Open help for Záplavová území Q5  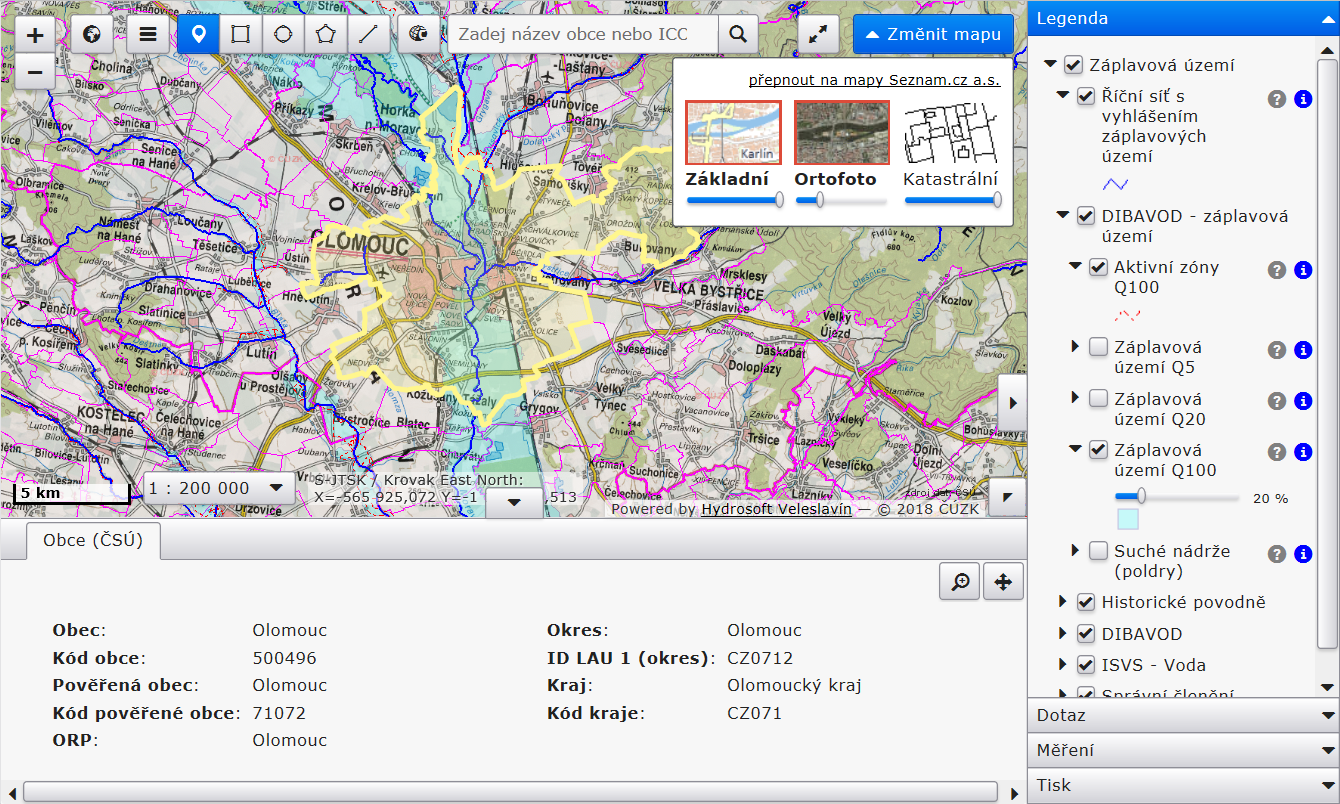pos(1277,350)
